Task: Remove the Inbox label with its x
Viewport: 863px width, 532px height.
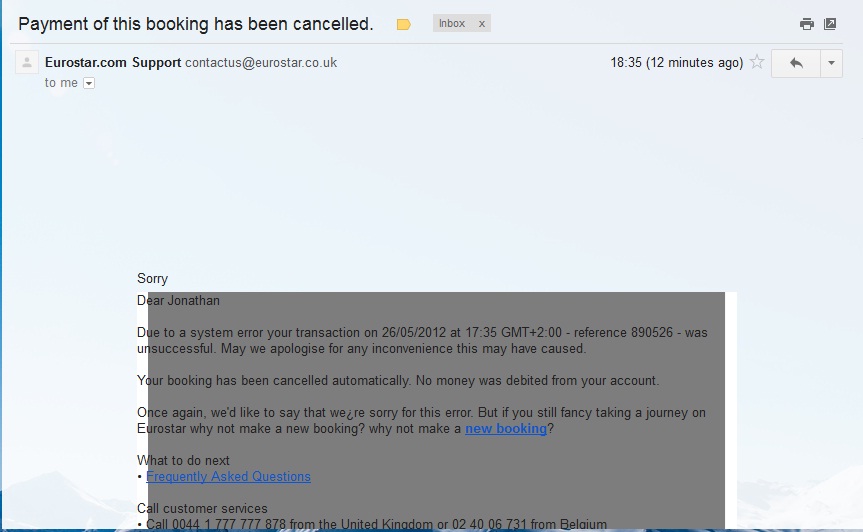Action: tap(481, 23)
